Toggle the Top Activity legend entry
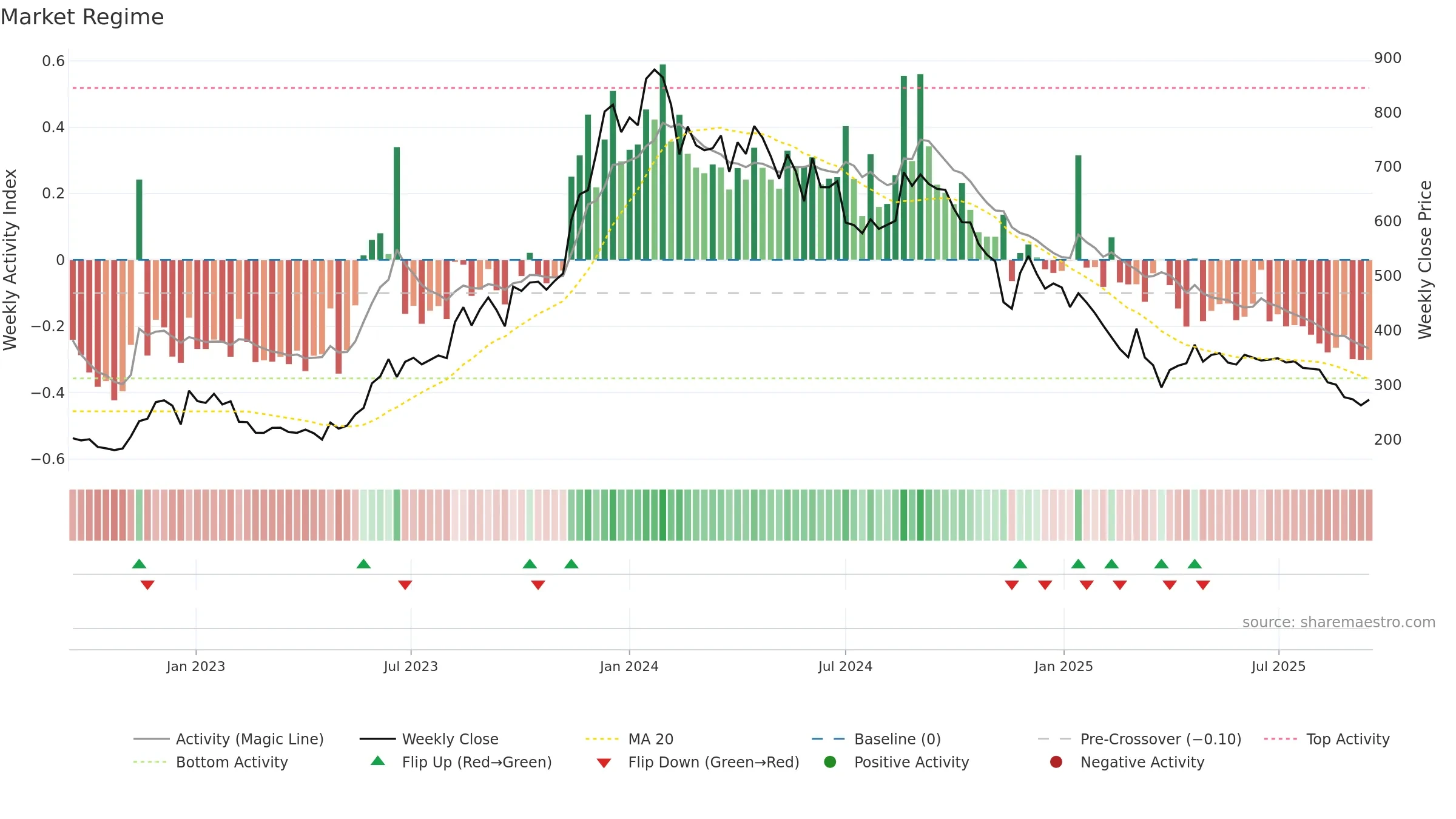Image resolution: width=1456 pixels, height=819 pixels. 1327,739
